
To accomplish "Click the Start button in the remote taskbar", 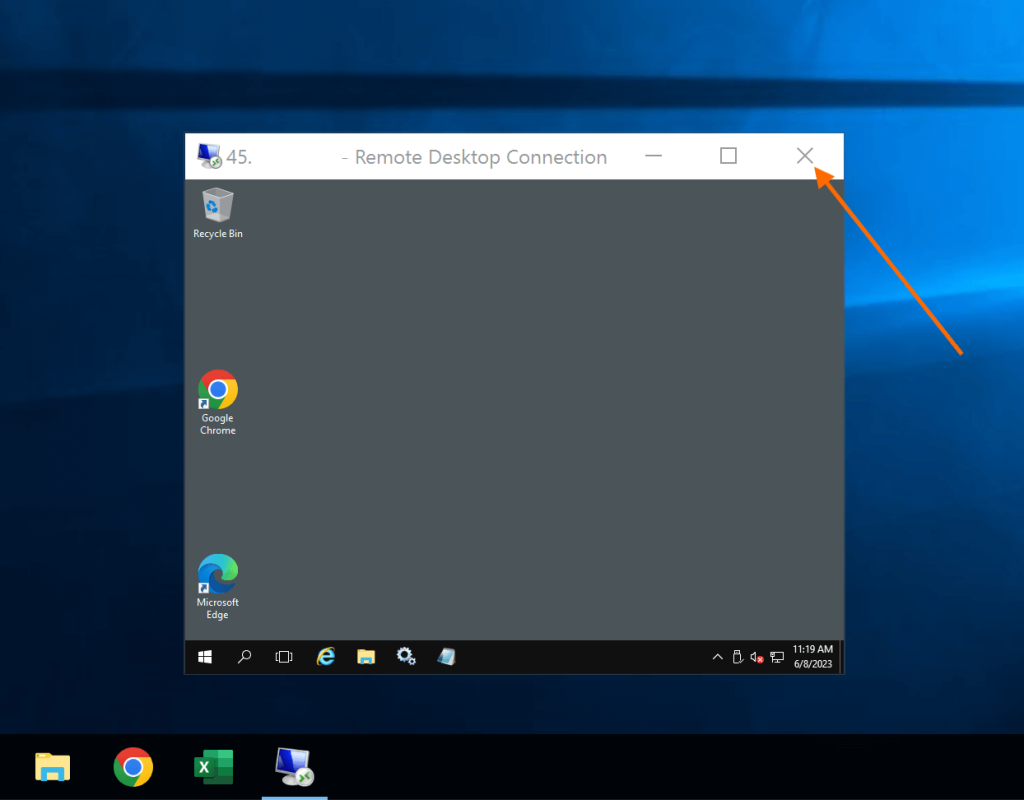I will tap(205, 657).
